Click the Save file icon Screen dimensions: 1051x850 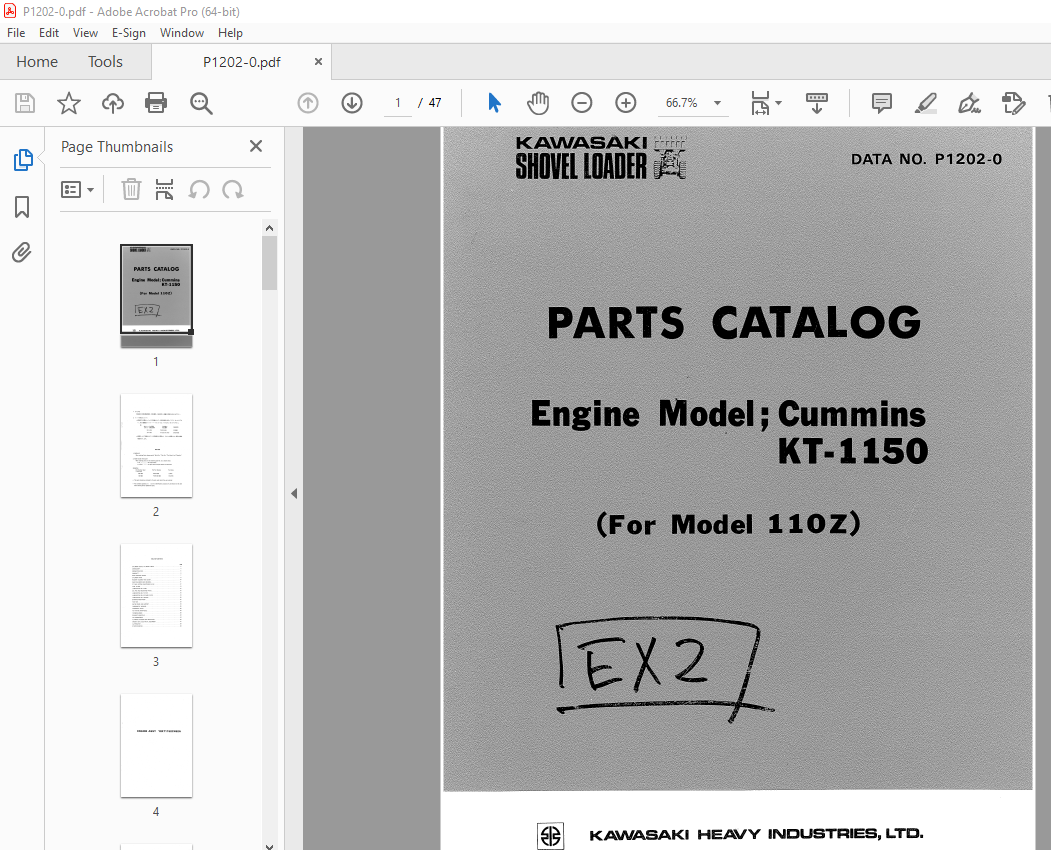tap(25, 103)
